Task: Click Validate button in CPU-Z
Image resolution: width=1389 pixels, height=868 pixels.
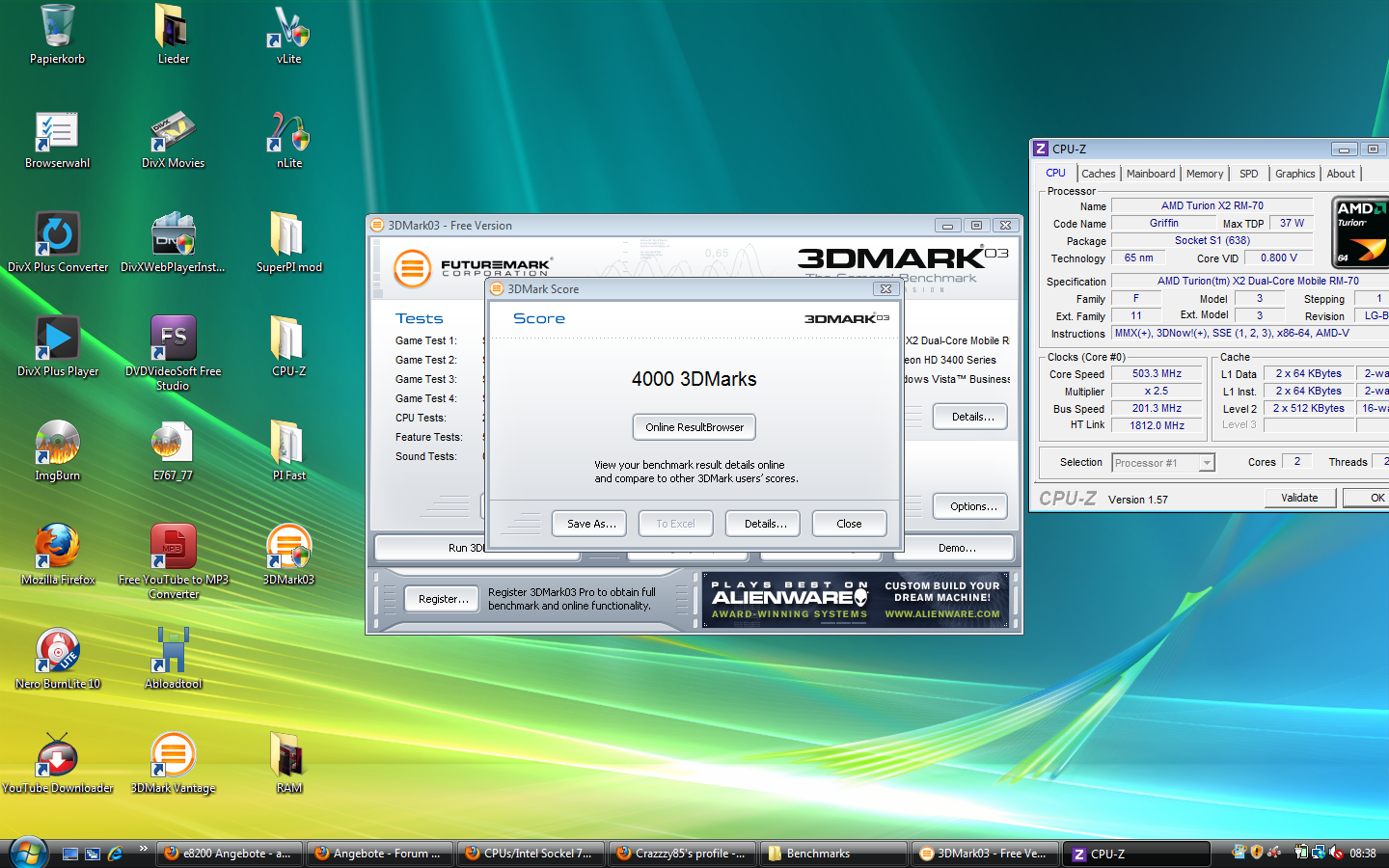Action: coord(1299,498)
